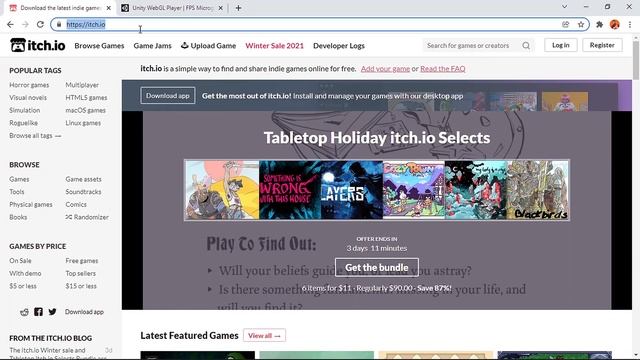Screen dimensions: 640x360
Task: Go back with the browser back arrow
Action: tap(10, 24)
